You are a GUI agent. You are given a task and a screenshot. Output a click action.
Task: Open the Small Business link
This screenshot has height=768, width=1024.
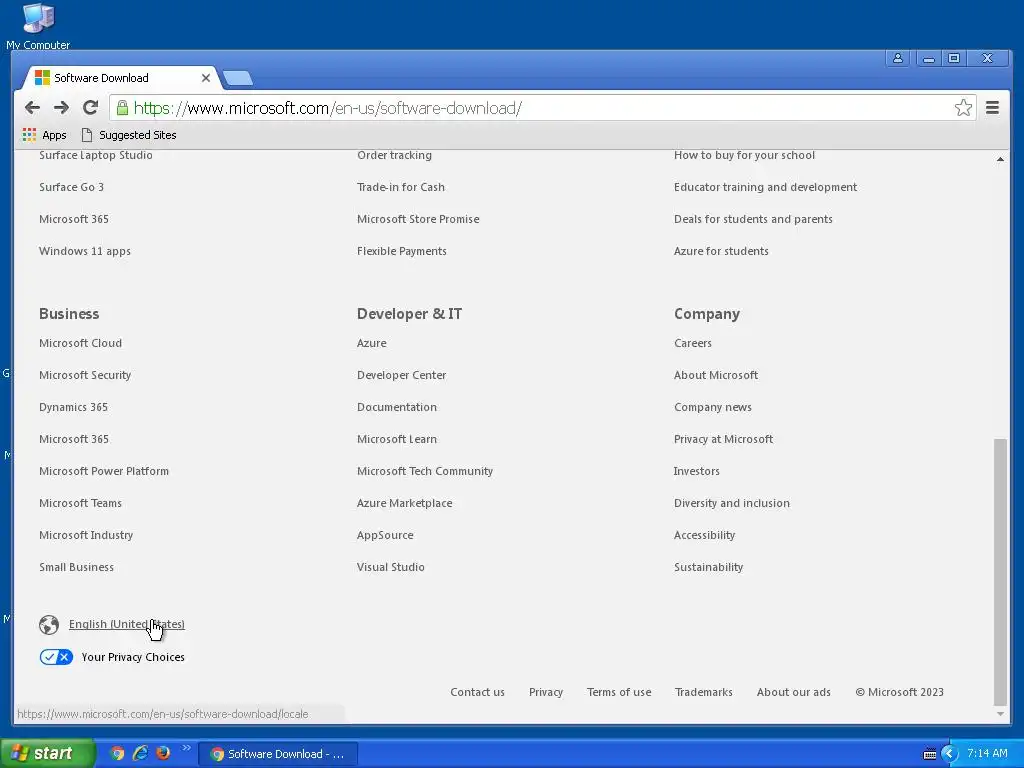[x=76, y=567]
